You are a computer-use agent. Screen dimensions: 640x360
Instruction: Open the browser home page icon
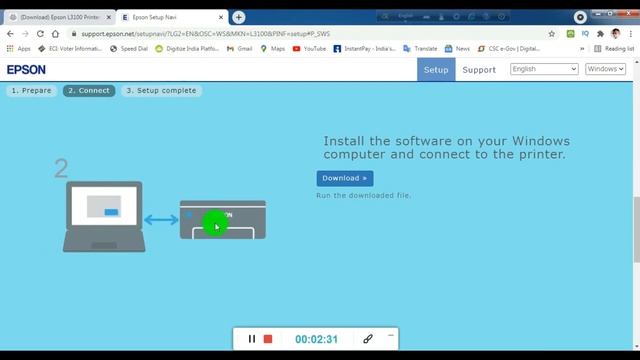click(56, 34)
